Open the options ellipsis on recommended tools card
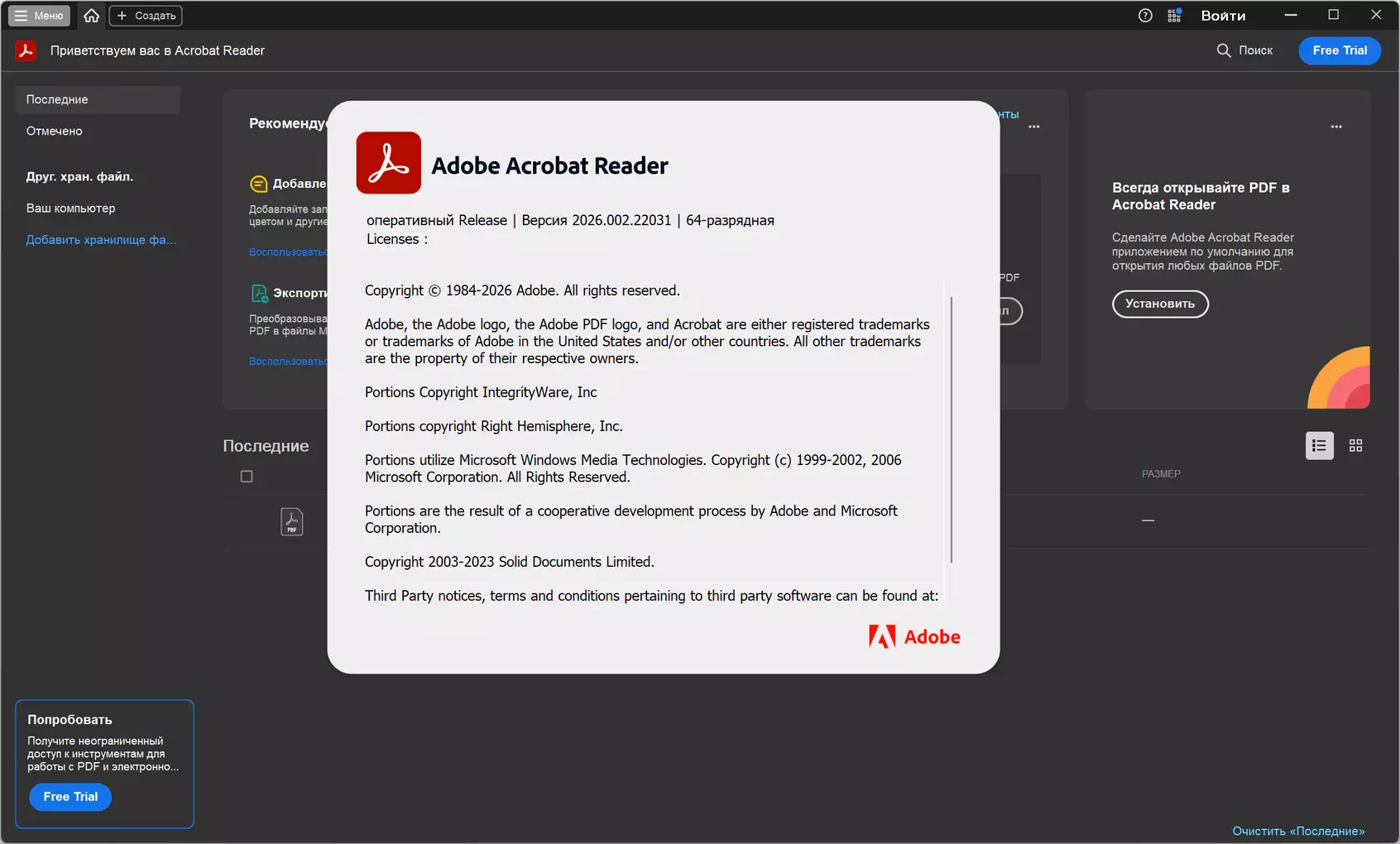This screenshot has width=1400, height=844. point(1034,127)
